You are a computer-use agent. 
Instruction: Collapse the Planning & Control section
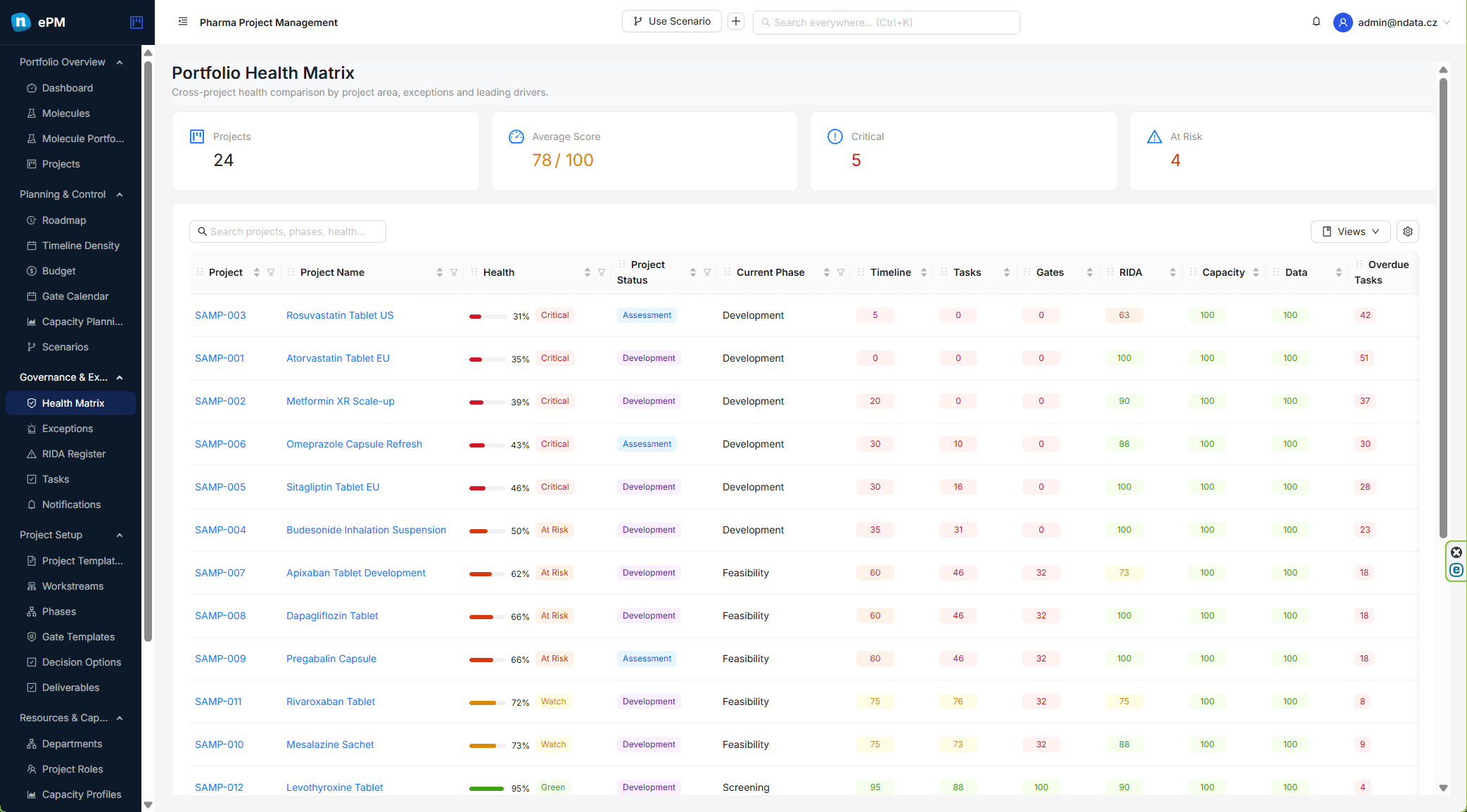[120, 194]
